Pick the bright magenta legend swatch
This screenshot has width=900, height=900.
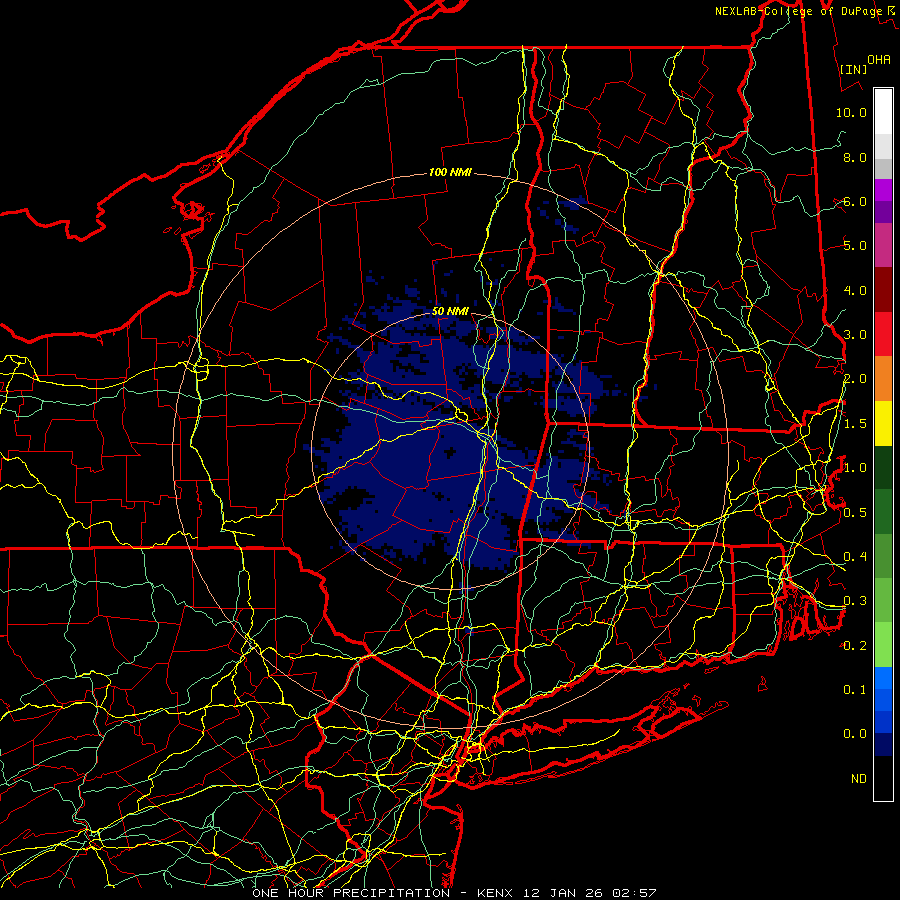pyautogui.click(x=883, y=190)
